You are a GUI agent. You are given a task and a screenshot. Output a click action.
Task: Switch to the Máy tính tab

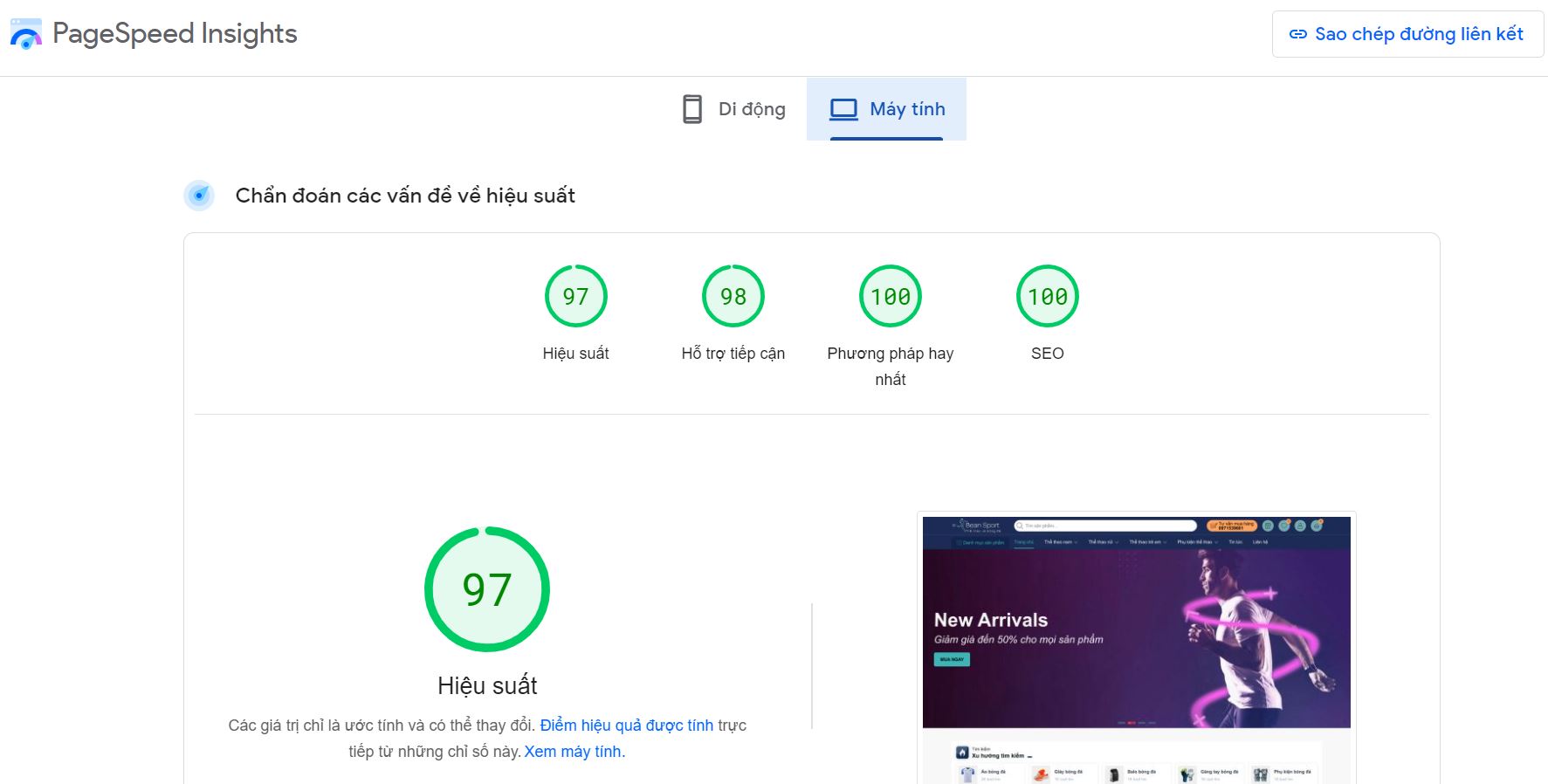(x=886, y=109)
